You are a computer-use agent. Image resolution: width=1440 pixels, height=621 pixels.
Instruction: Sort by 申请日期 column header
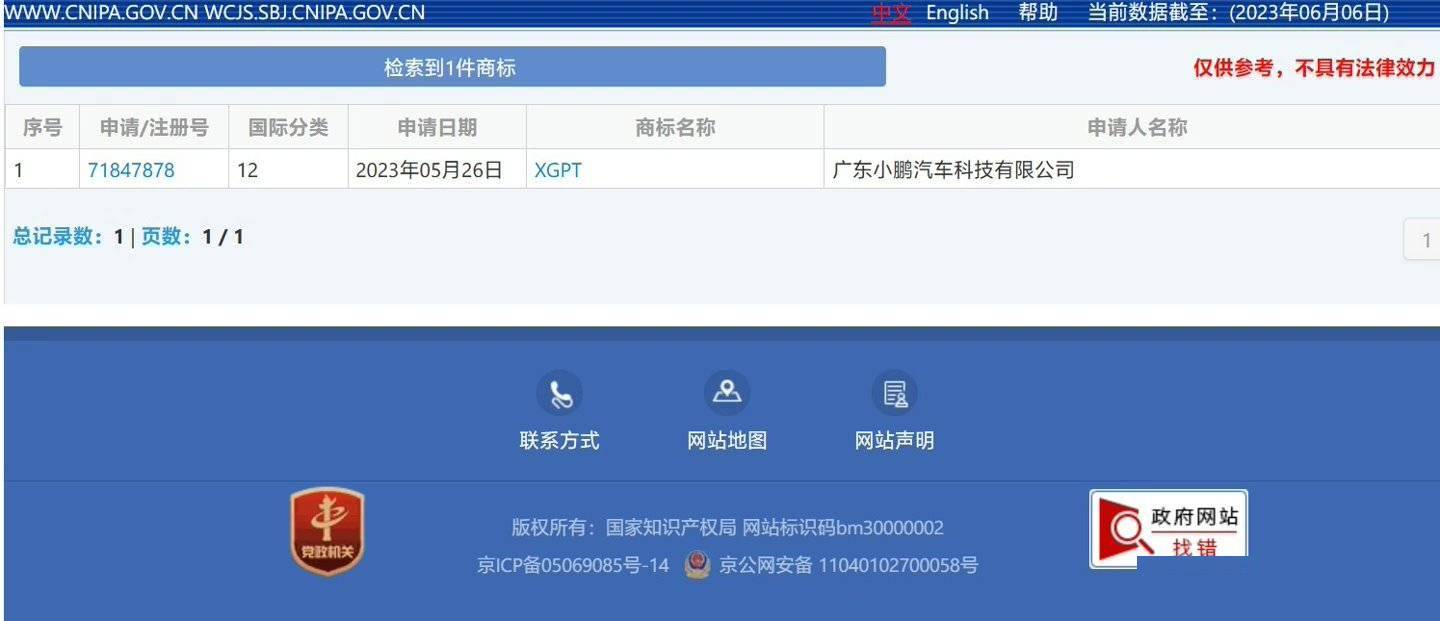coord(437,128)
